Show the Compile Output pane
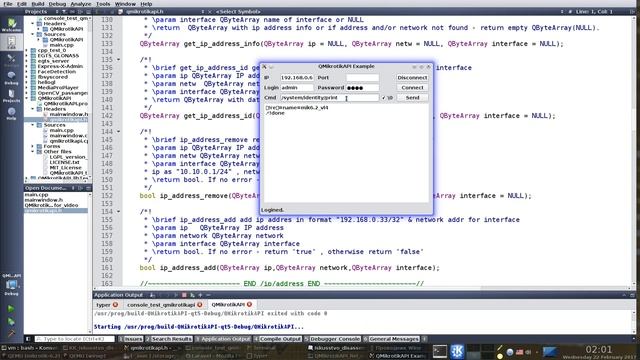 click(x=278, y=339)
